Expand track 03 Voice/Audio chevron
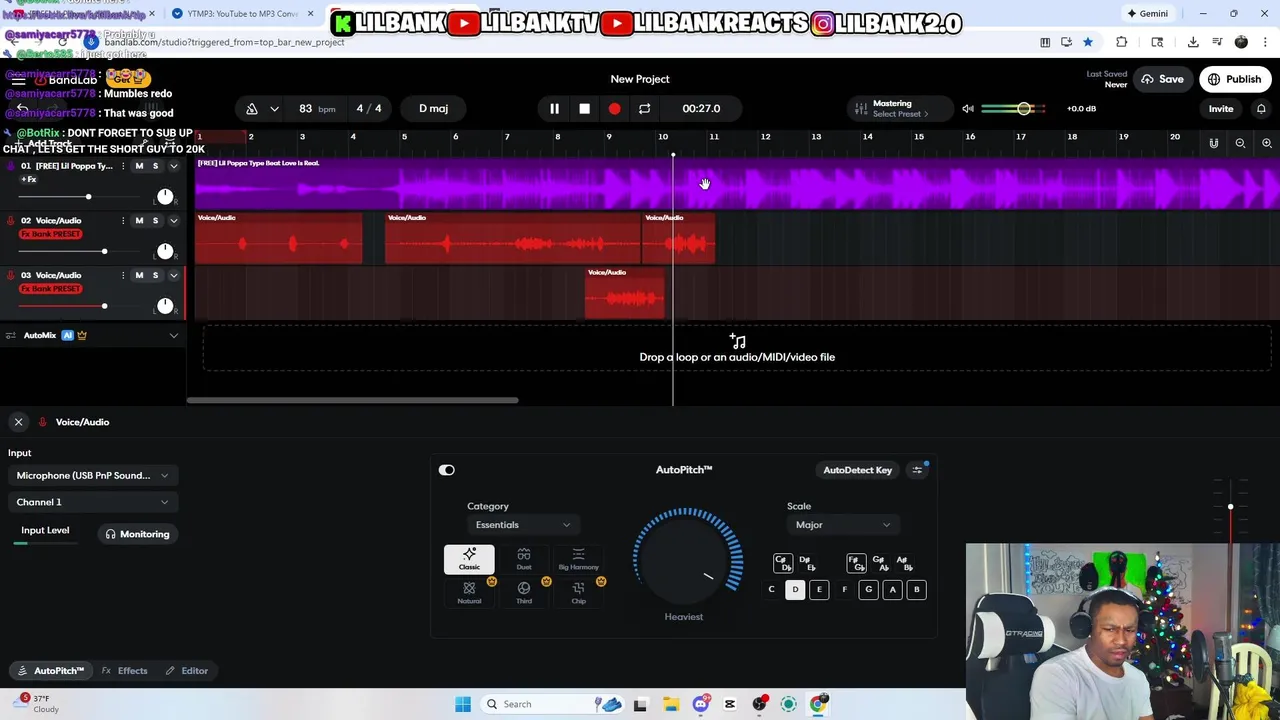This screenshot has height=720, width=1280. click(174, 275)
